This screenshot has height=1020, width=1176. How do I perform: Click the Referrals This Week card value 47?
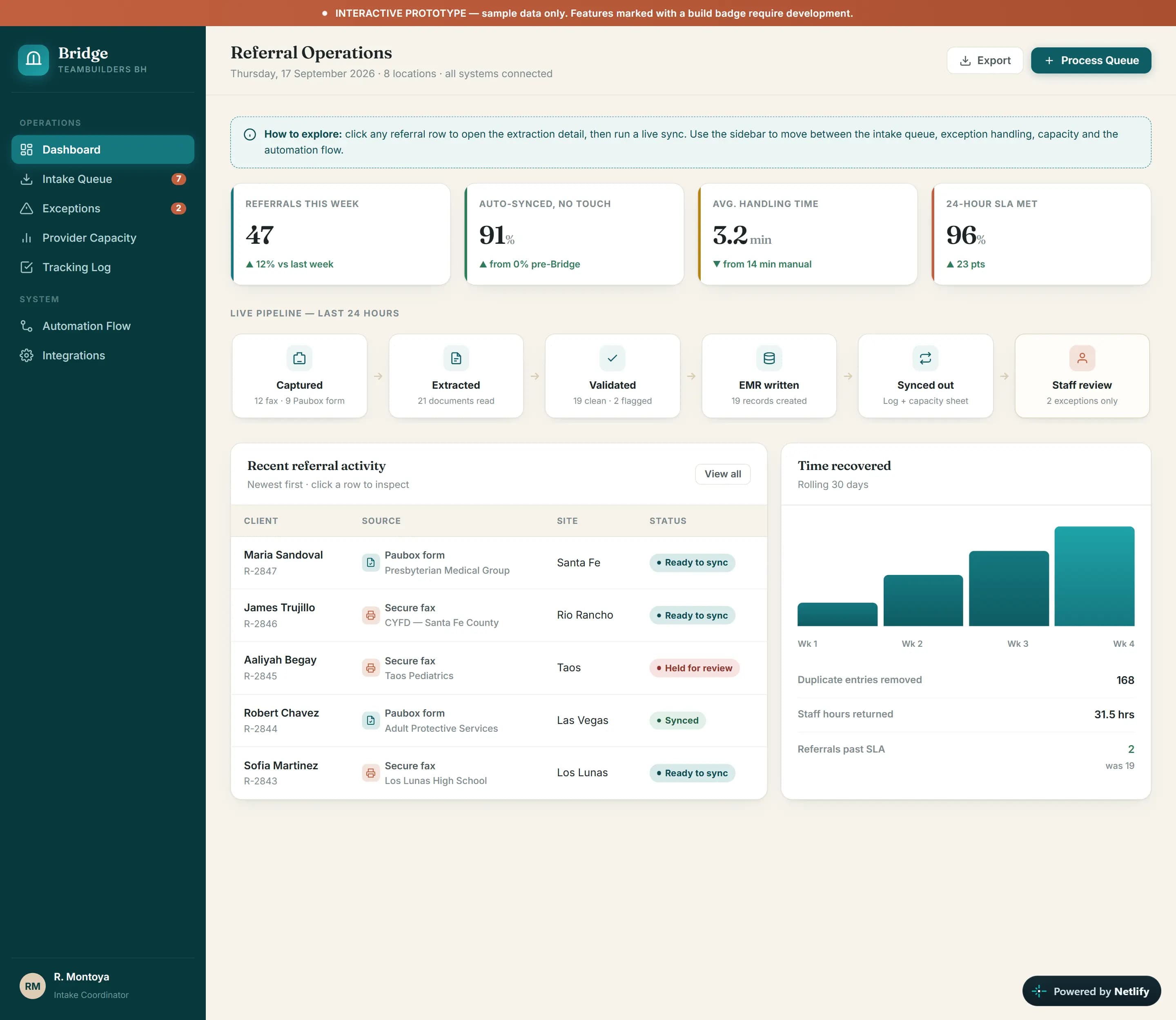point(260,235)
